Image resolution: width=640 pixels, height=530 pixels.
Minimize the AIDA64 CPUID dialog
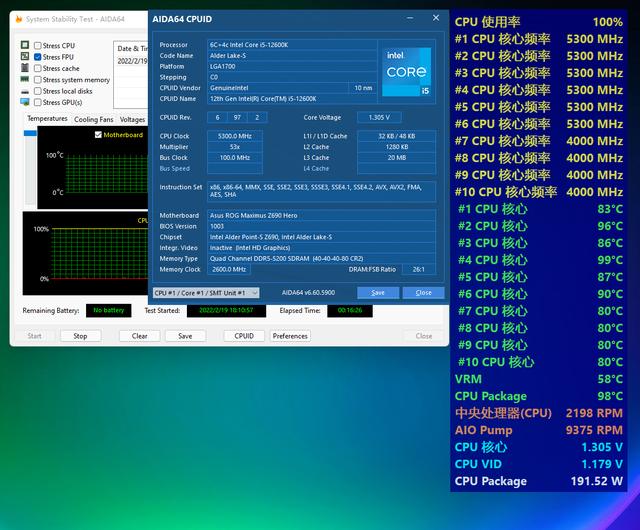coord(410,18)
